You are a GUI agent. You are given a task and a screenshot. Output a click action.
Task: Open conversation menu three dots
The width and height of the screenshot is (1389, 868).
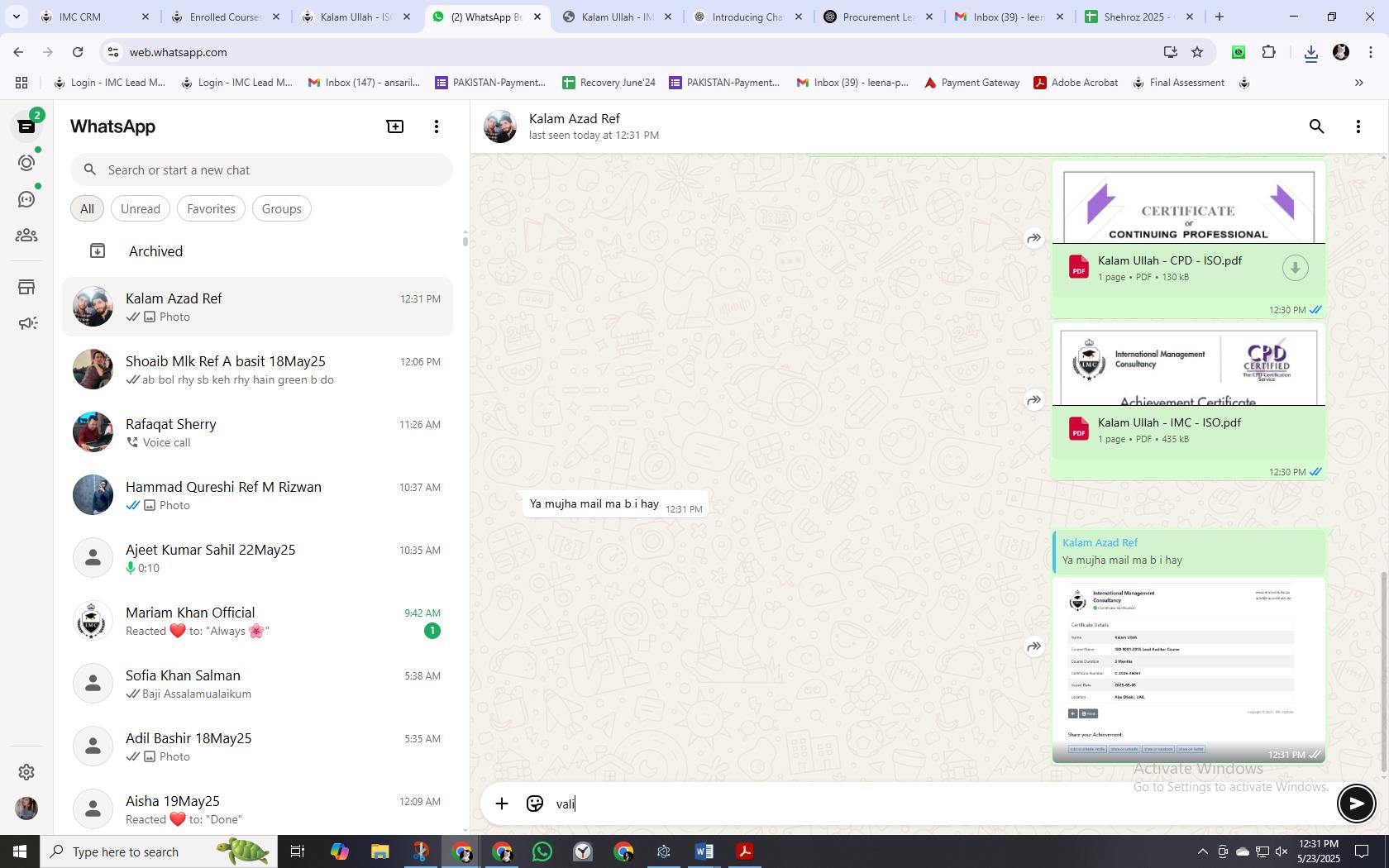[x=1358, y=126]
